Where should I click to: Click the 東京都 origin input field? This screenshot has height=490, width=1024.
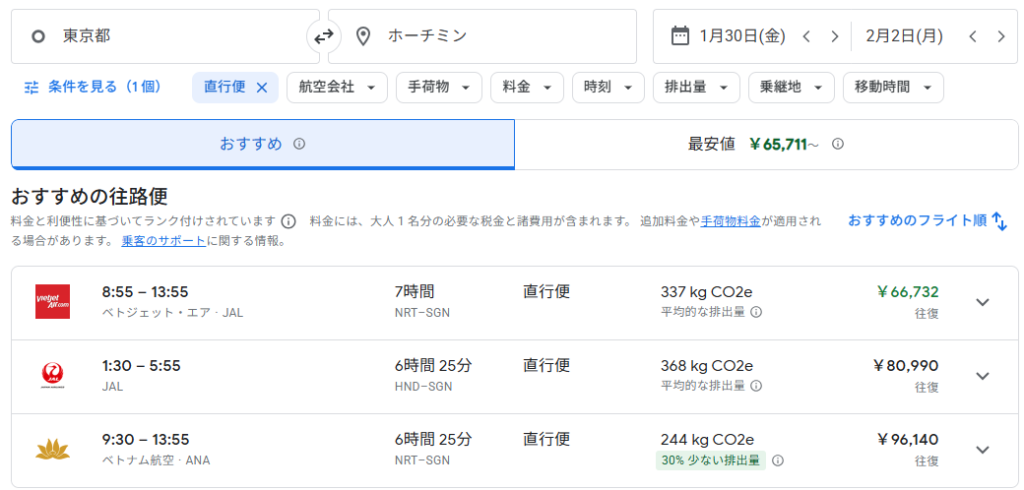(165, 37)
